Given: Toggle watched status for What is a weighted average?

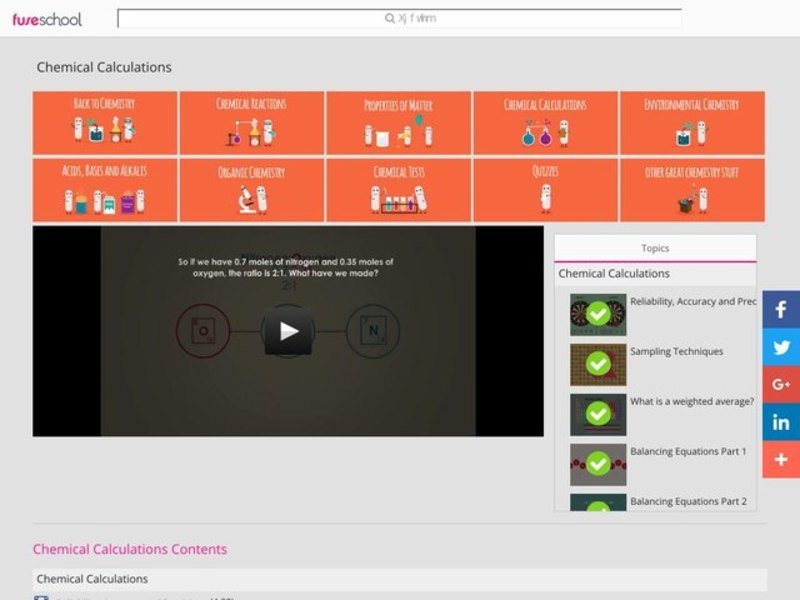Looking at the screenshot, I should click(598, 414).
